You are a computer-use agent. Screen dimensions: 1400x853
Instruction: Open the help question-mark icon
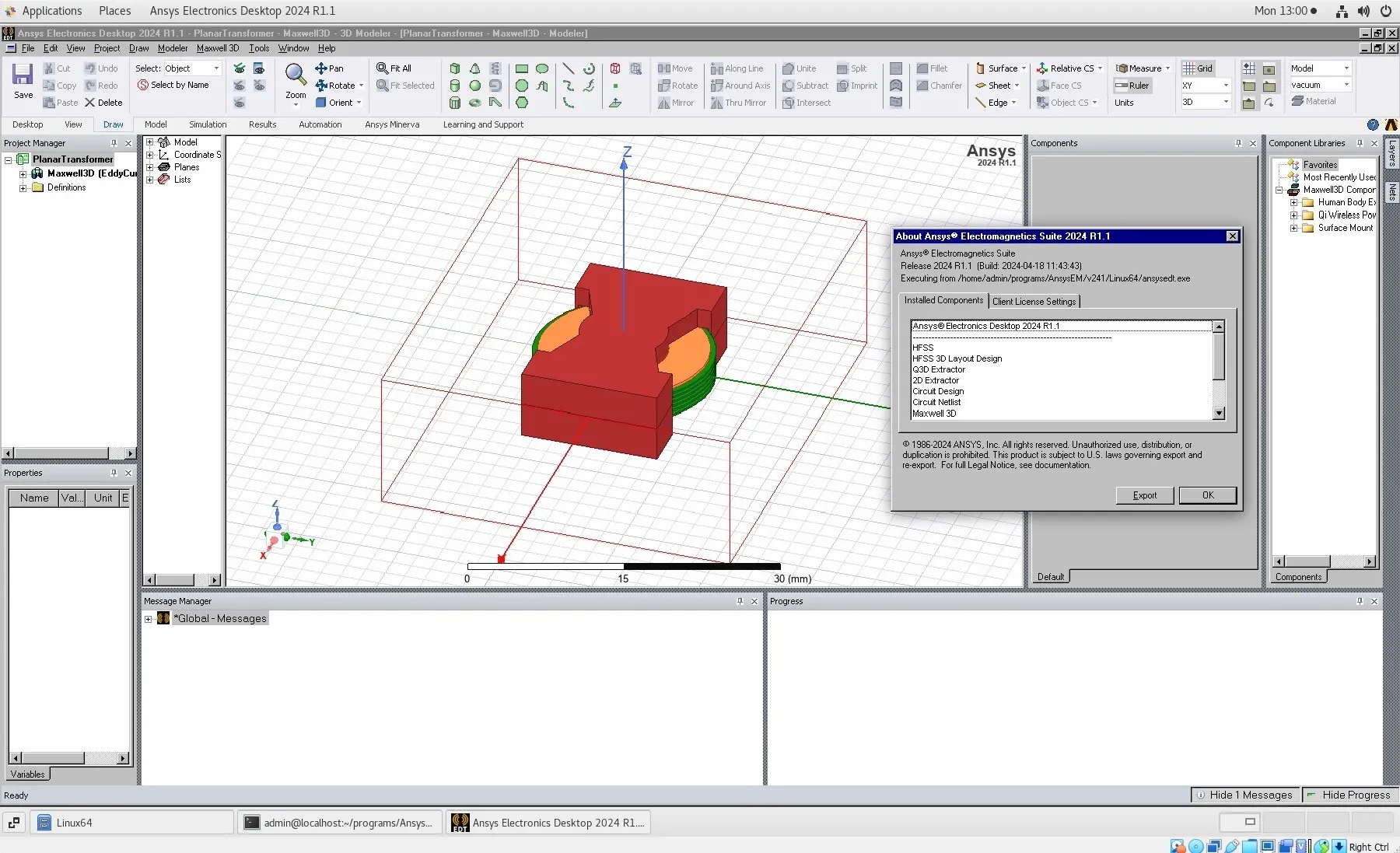(1373, 124)
